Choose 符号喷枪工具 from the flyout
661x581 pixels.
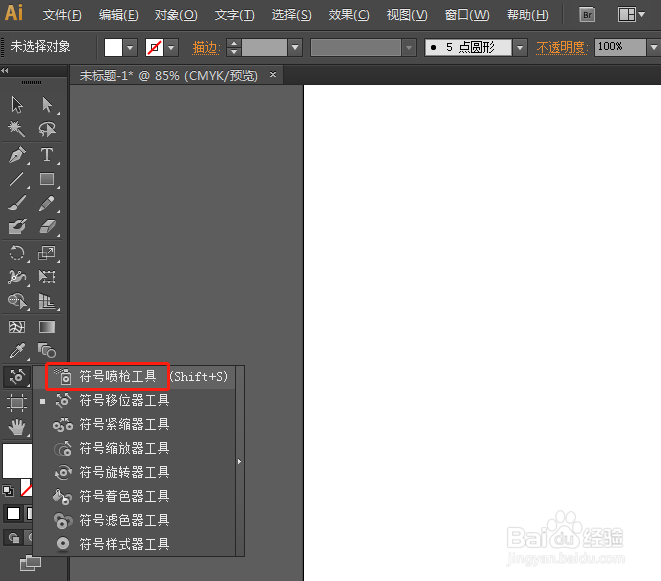coord(135,377)
